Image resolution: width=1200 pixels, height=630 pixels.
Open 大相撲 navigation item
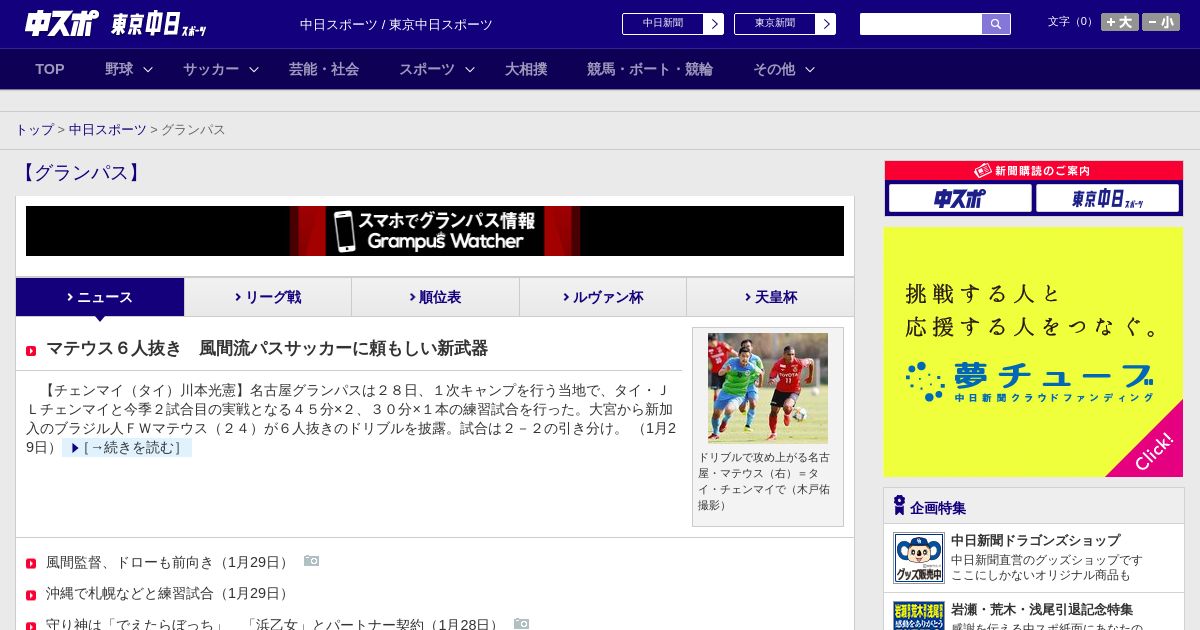pos(526,69)
